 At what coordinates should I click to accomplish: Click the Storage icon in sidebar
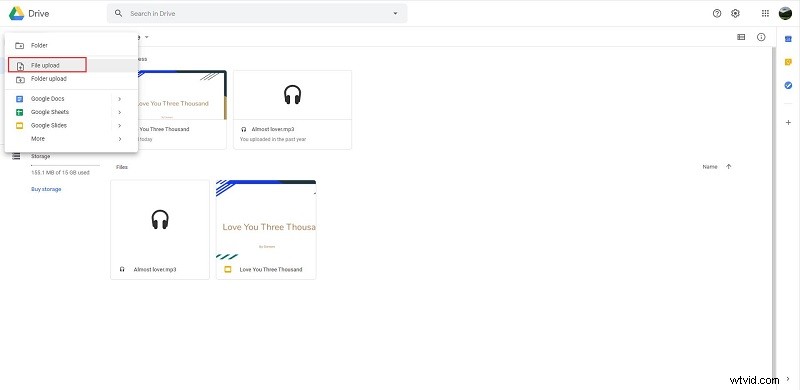point(16,156)
